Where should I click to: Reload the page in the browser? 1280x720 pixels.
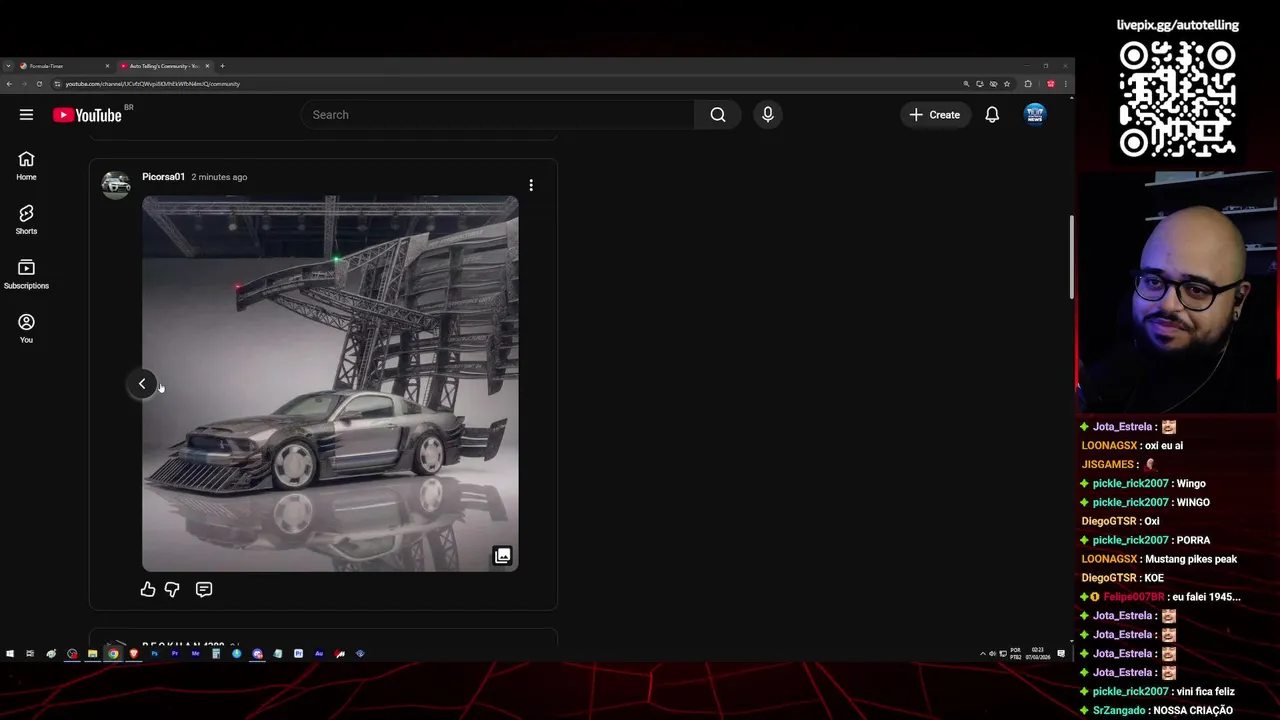(39, 84)
